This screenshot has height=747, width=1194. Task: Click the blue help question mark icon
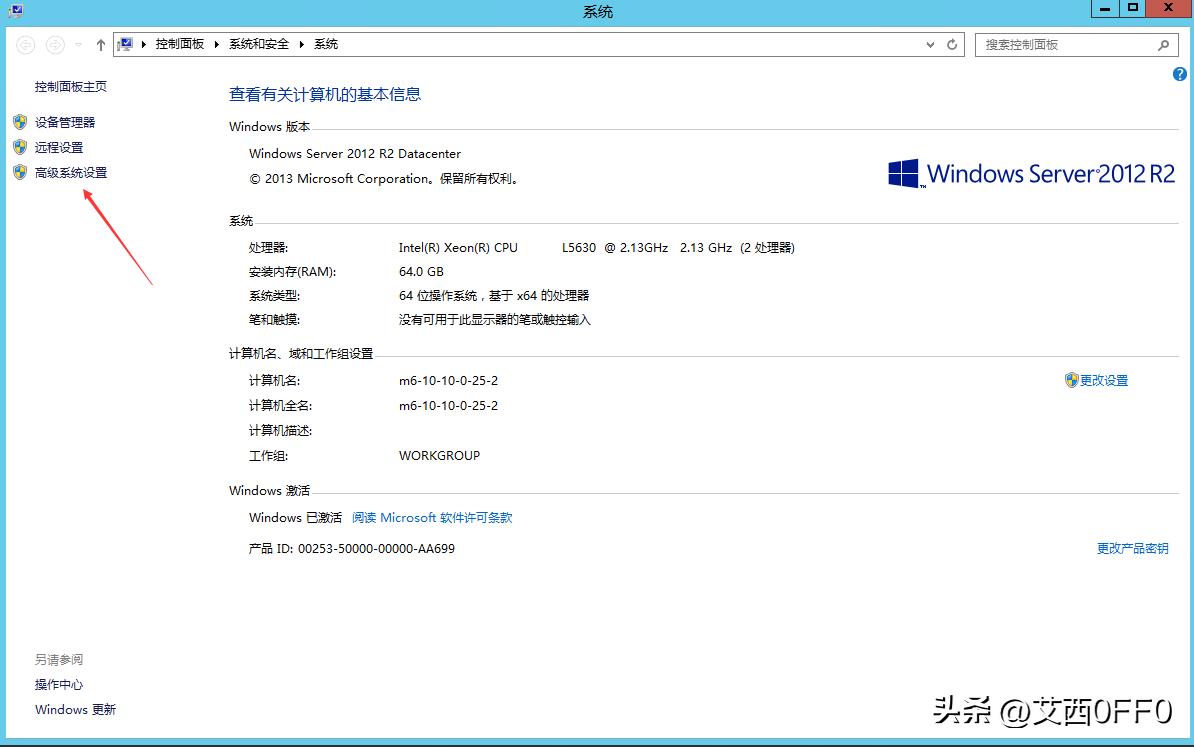(1178, 73)
